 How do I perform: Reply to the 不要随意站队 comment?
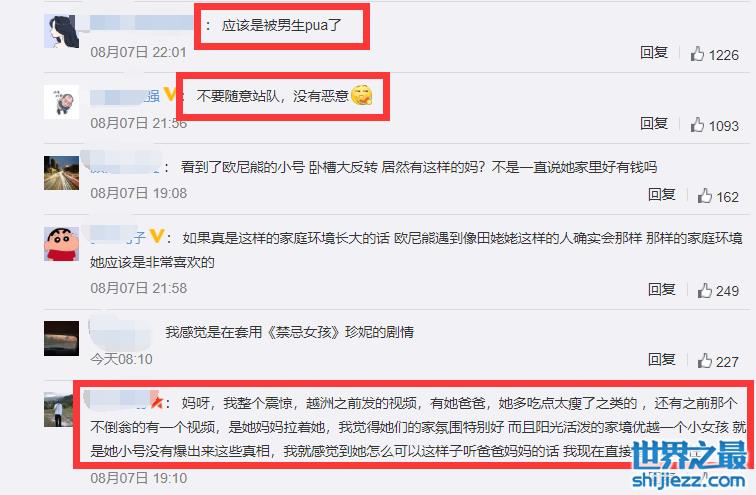click(654, 123)
